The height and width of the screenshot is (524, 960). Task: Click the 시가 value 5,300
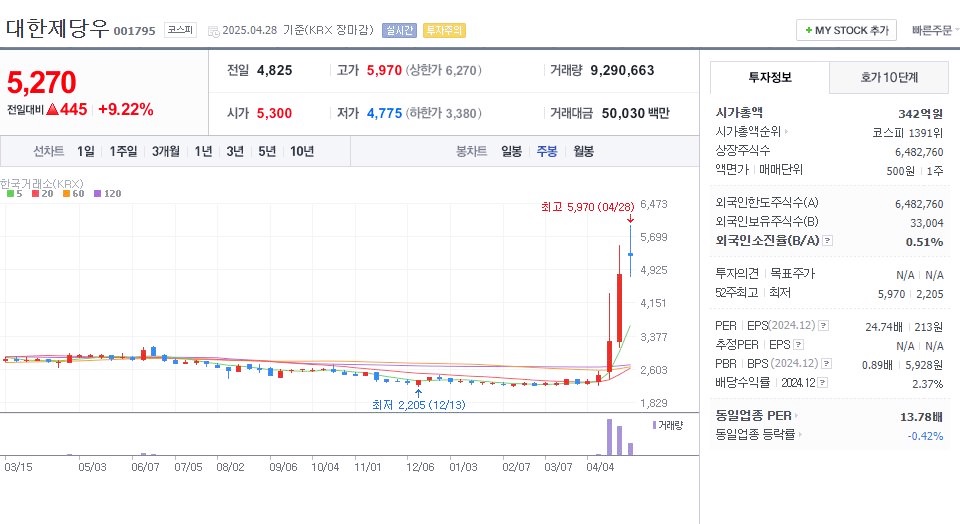(x=274, y=113)
